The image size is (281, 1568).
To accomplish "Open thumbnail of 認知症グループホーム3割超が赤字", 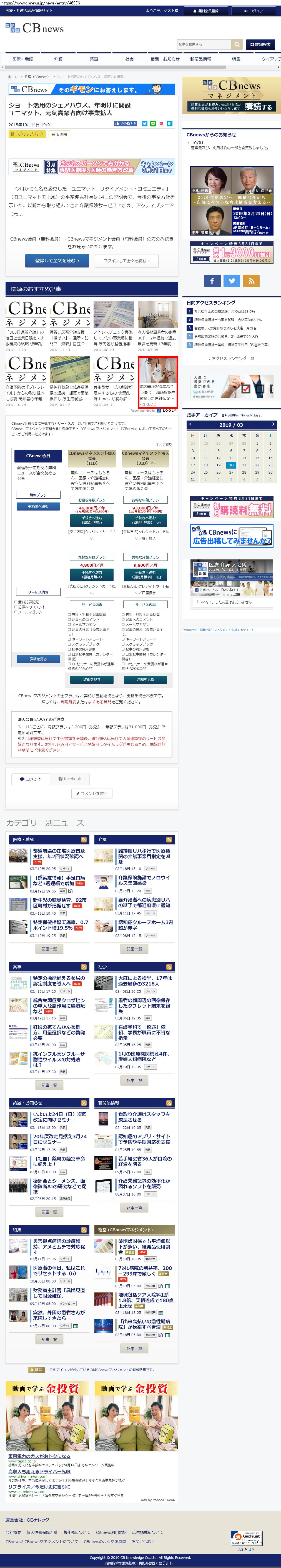I will tap(103, 926).
